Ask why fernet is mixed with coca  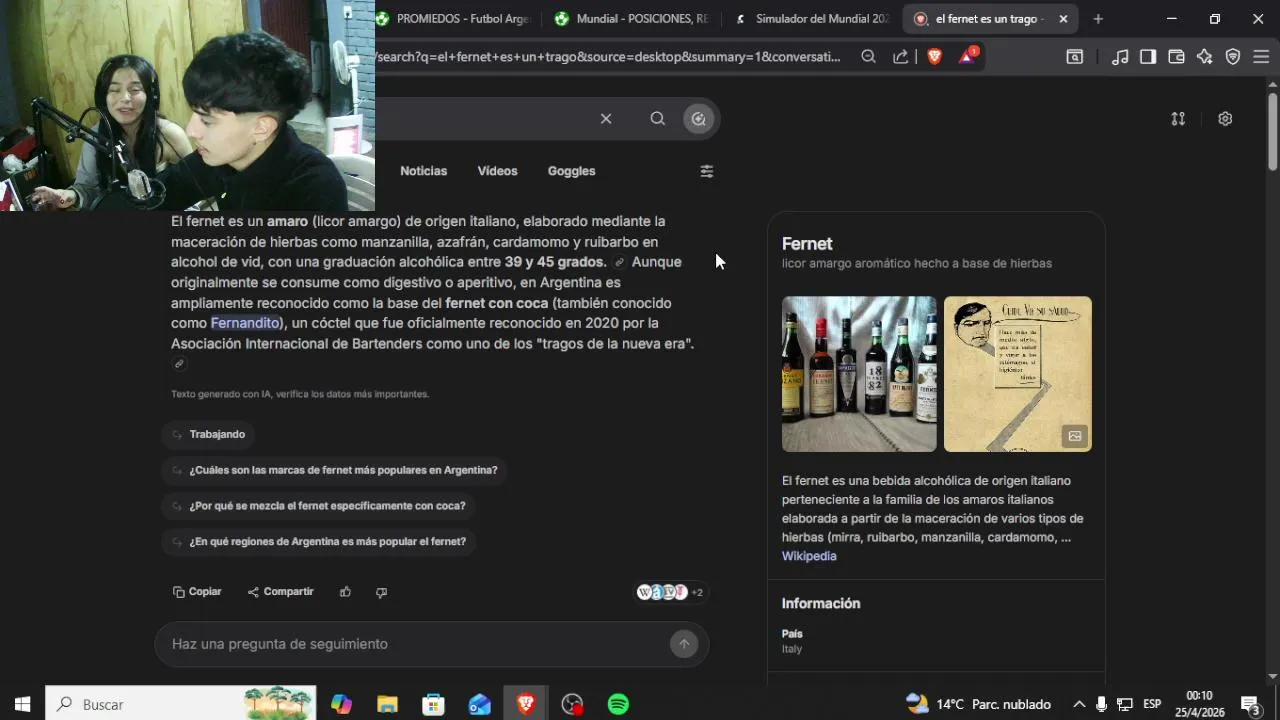(x=318, y=506)
